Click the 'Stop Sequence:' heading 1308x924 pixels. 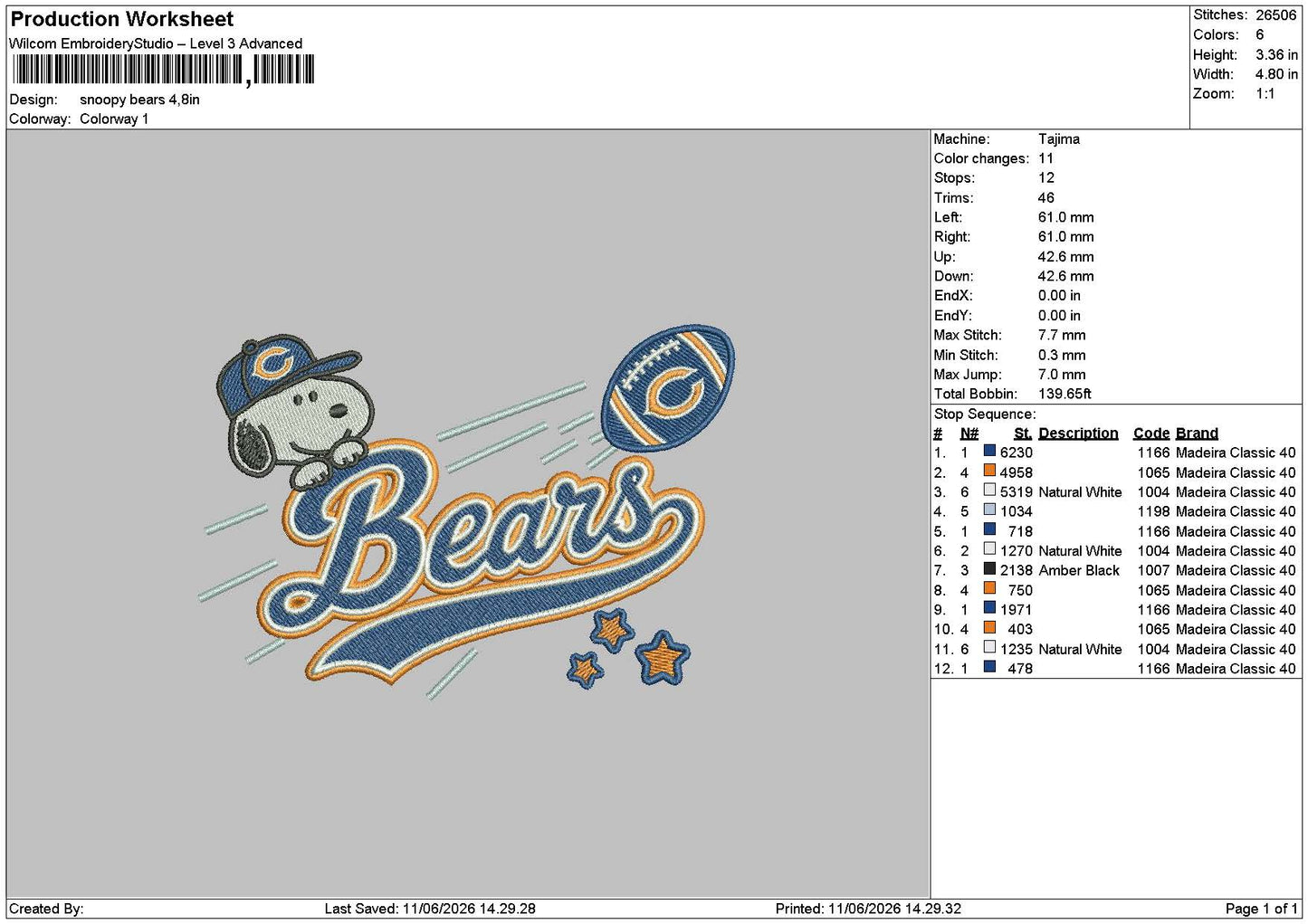tap(985, 414)
